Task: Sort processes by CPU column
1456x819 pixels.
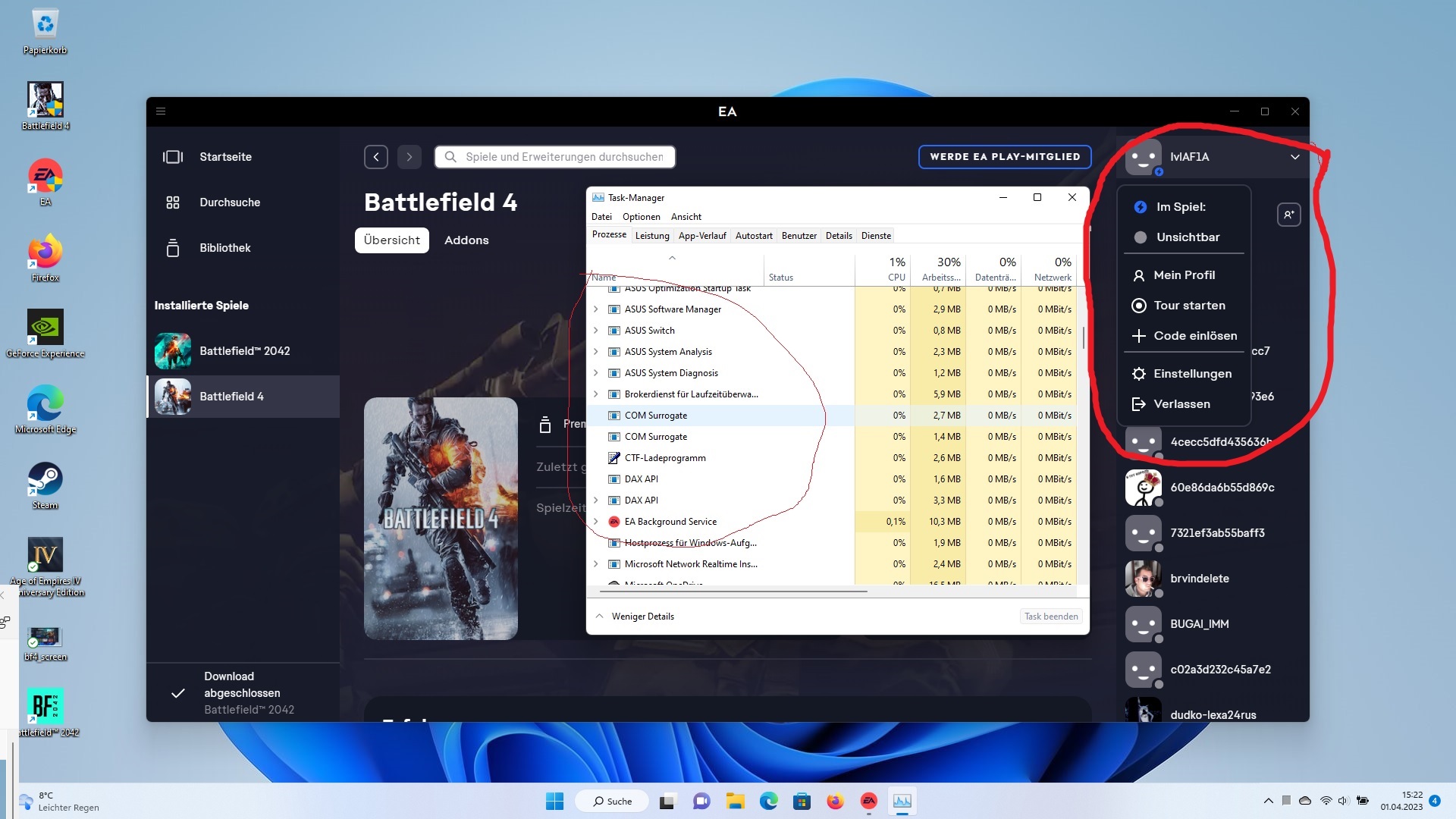Action: point(882,269)
